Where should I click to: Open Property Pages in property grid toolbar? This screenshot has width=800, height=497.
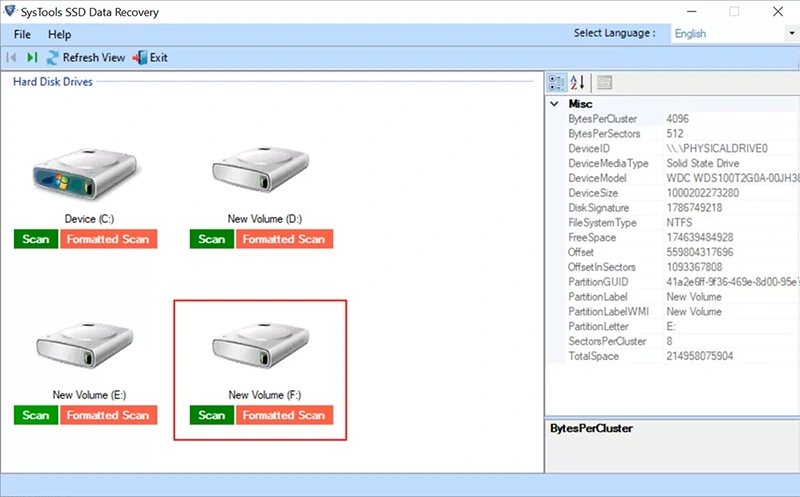[605, 82]
